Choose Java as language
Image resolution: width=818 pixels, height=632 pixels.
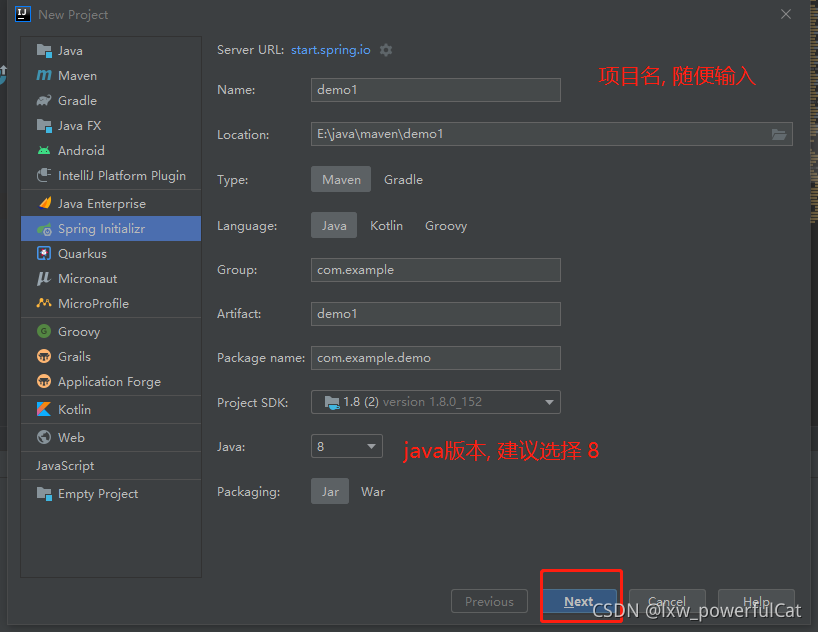[334, 225]
